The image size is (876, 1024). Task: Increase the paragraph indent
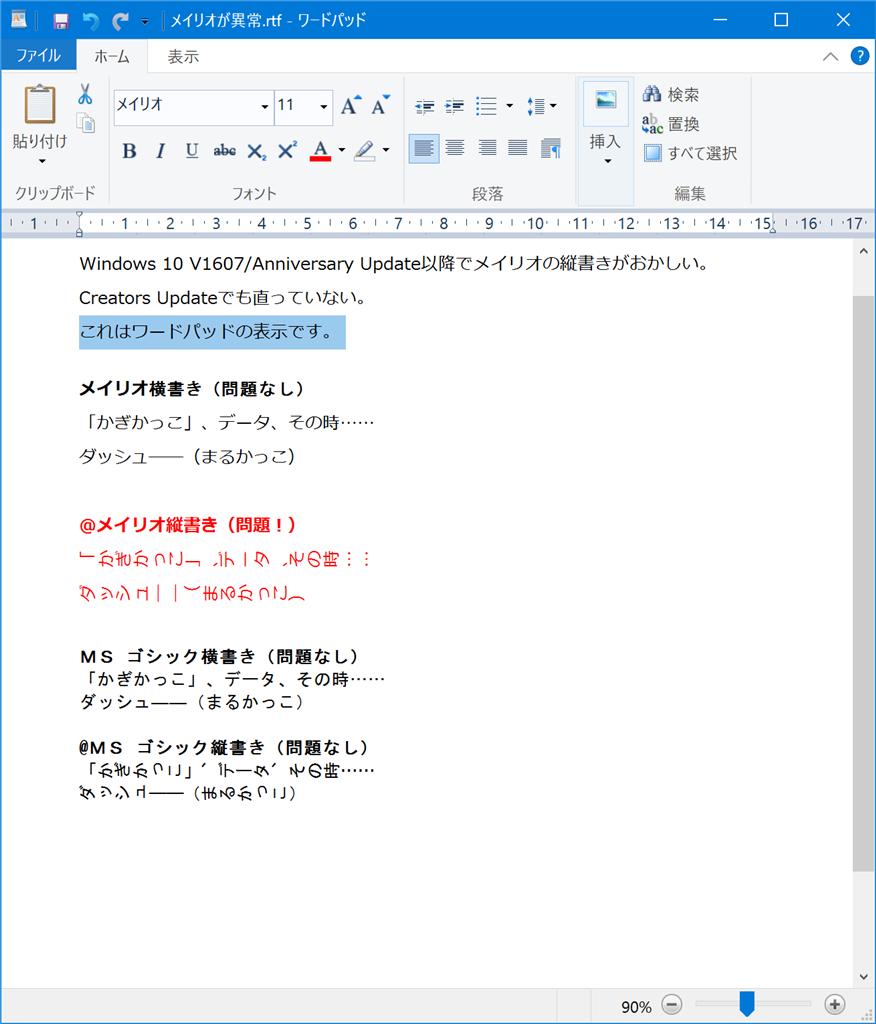pyautogui.click(x=455, y=106)
